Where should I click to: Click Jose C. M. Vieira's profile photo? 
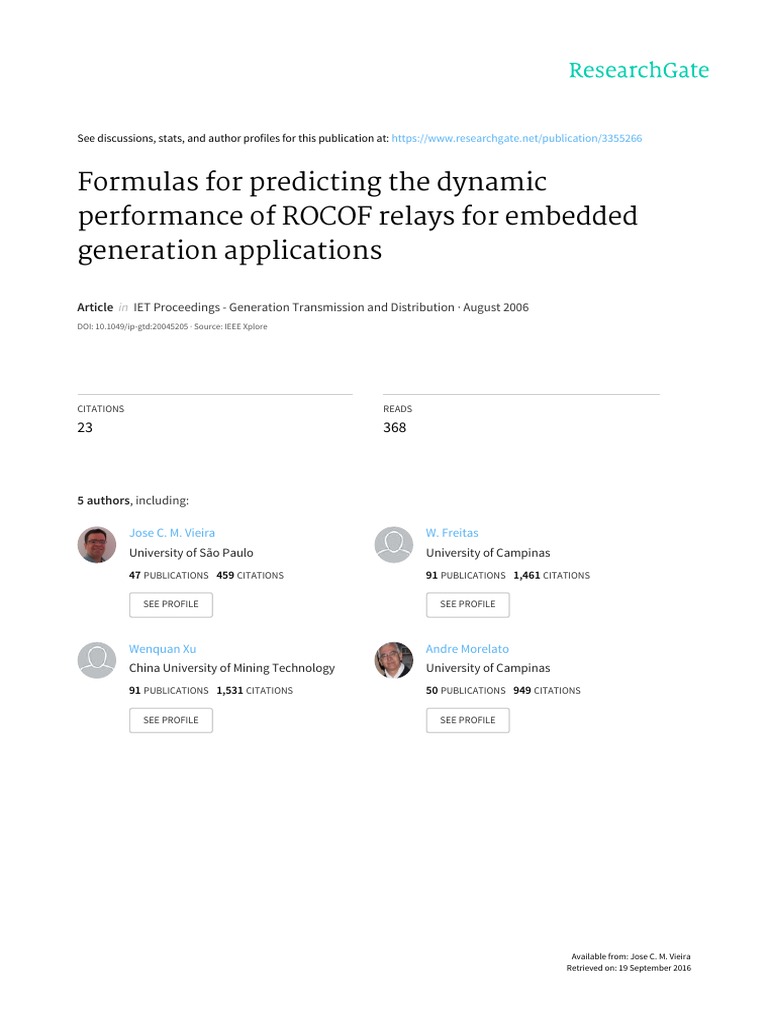click(97, 545)
